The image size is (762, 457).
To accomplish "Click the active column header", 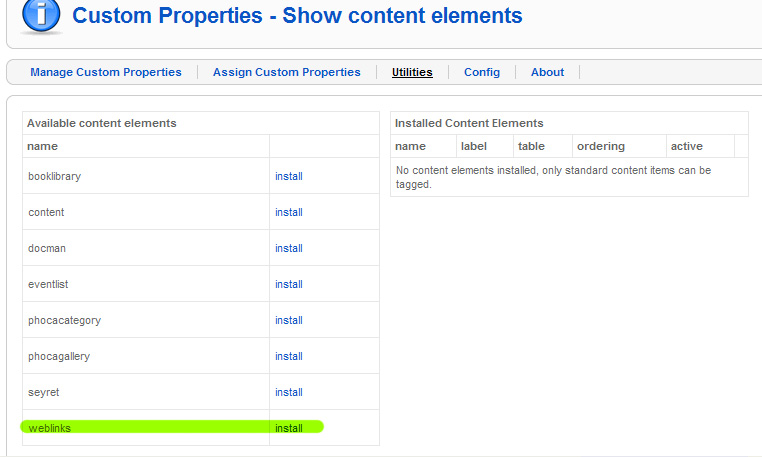I will click(687, 146).
